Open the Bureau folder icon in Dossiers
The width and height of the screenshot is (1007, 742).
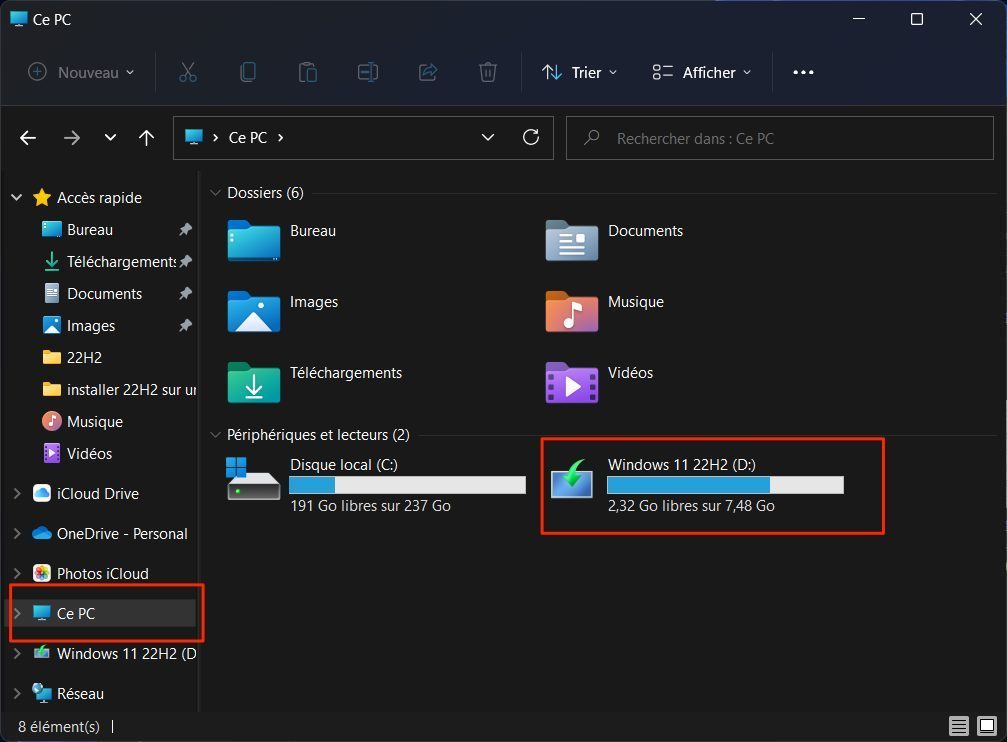[254, 240]
